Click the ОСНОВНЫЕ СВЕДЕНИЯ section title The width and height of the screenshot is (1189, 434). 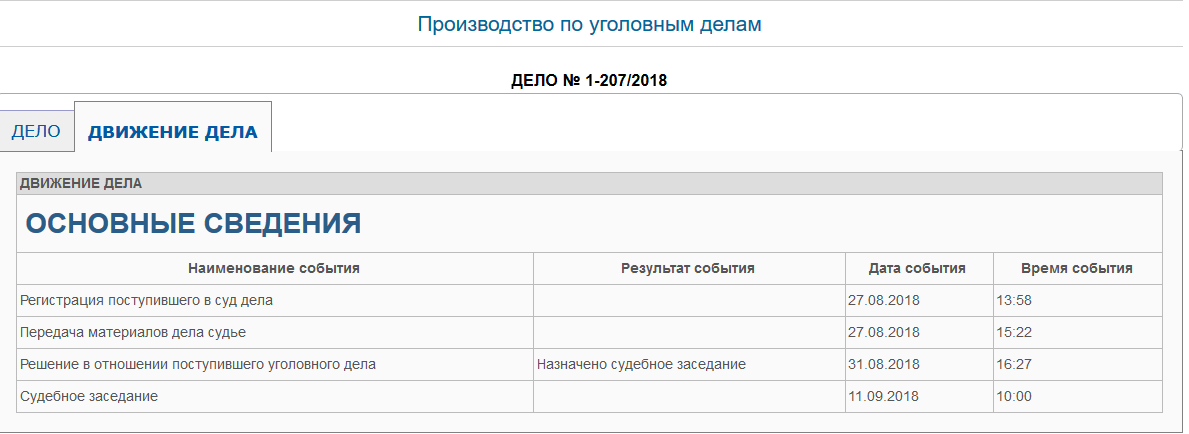pyautogui.click(x=193, y=223)
